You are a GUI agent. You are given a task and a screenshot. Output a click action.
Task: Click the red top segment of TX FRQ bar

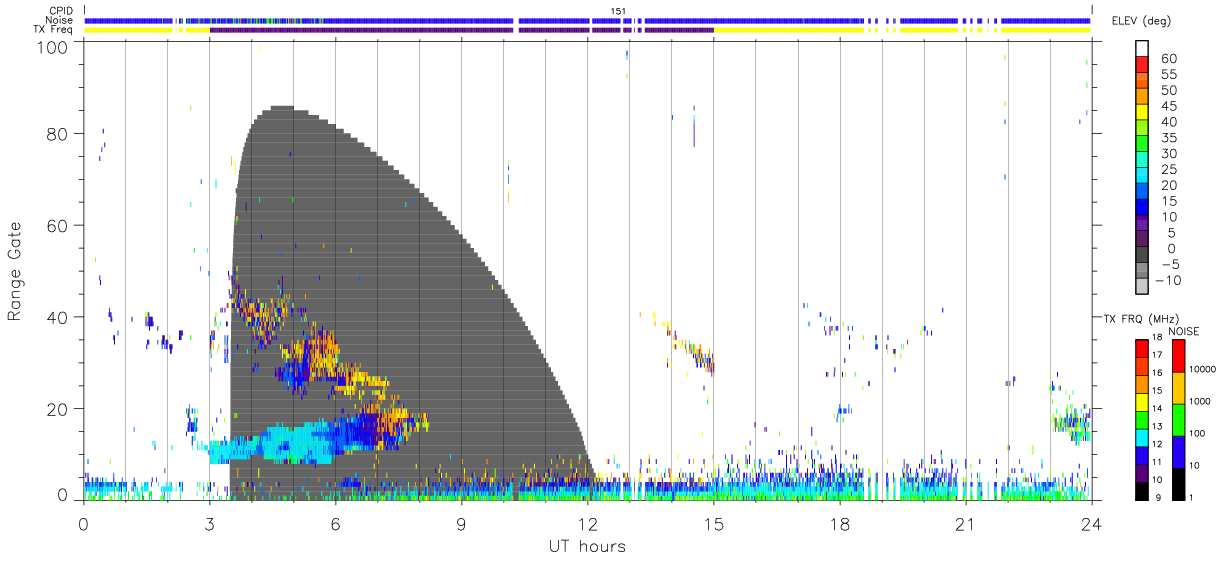point(1142,348)
